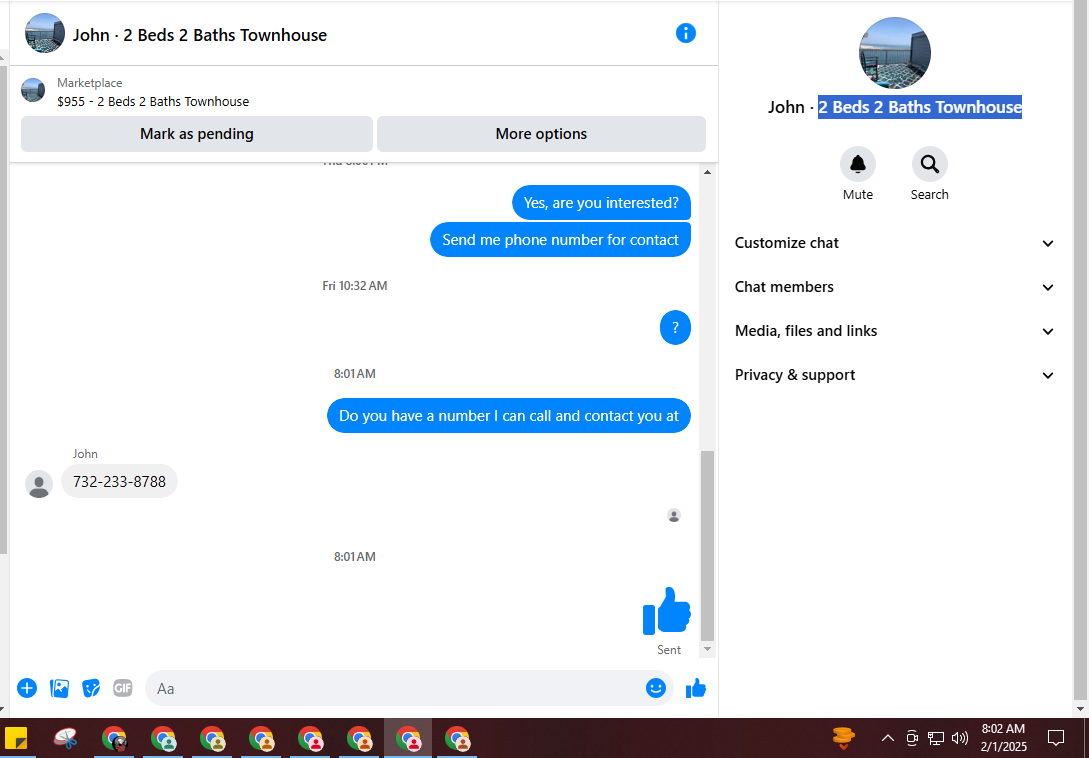
Task: Click the Marketplace label above the listing
Action: (90, 83)
